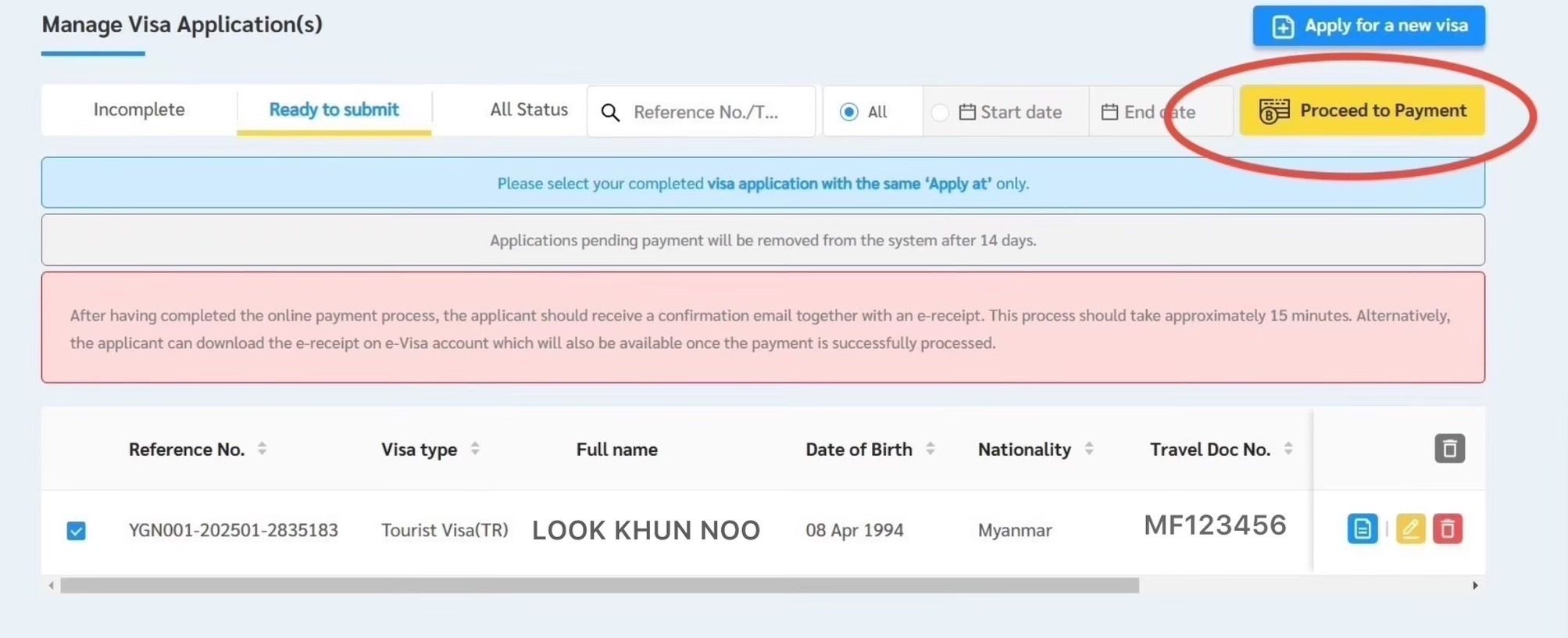Select the All radio button

(848, 112)
